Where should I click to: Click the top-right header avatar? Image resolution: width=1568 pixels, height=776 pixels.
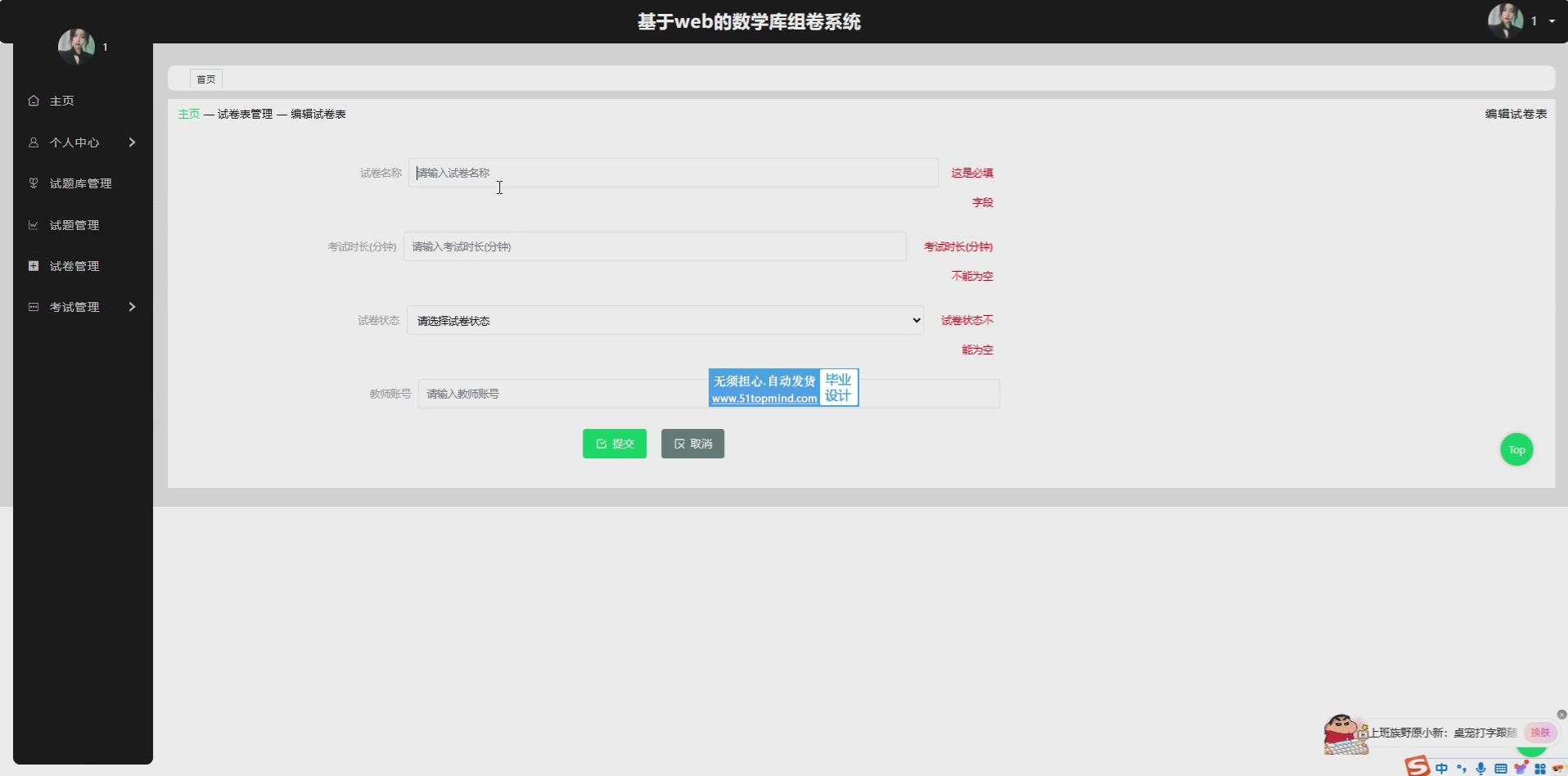(x=1505, y=21)
